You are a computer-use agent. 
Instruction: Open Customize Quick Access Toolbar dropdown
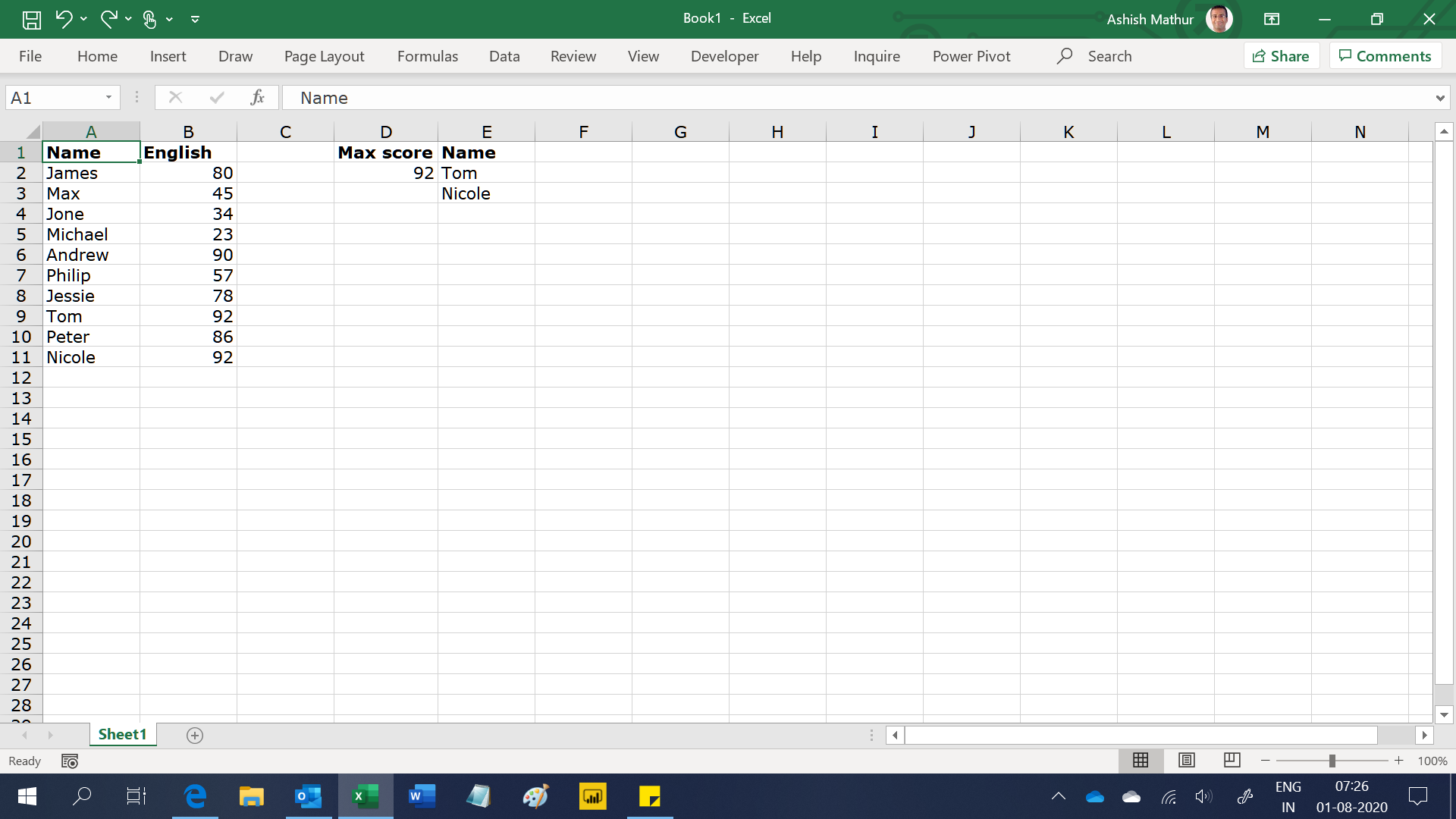[195, 19]
